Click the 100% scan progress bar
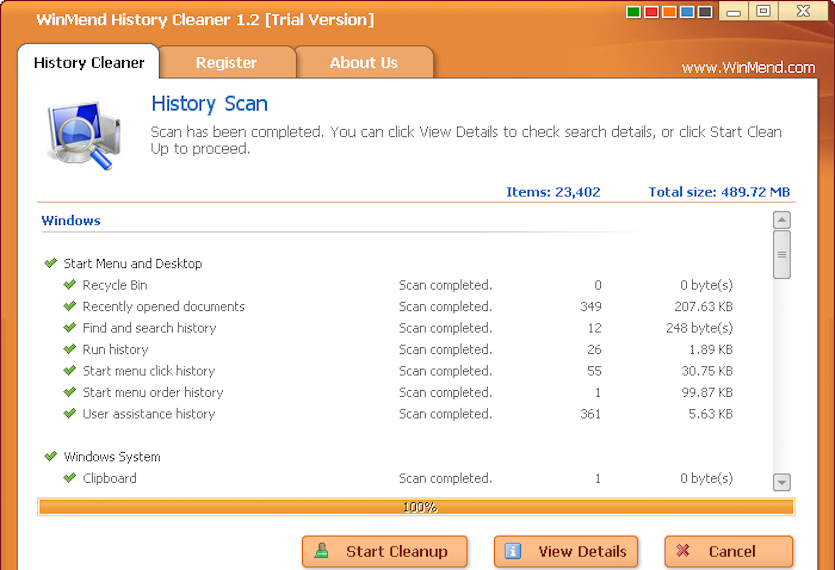 tap(416, 507)
